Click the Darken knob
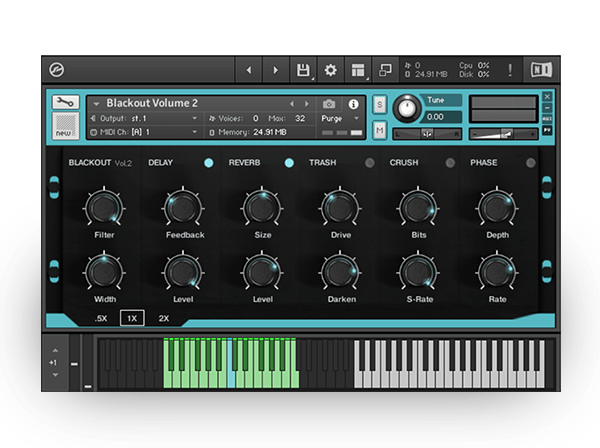 coord(340,272)
